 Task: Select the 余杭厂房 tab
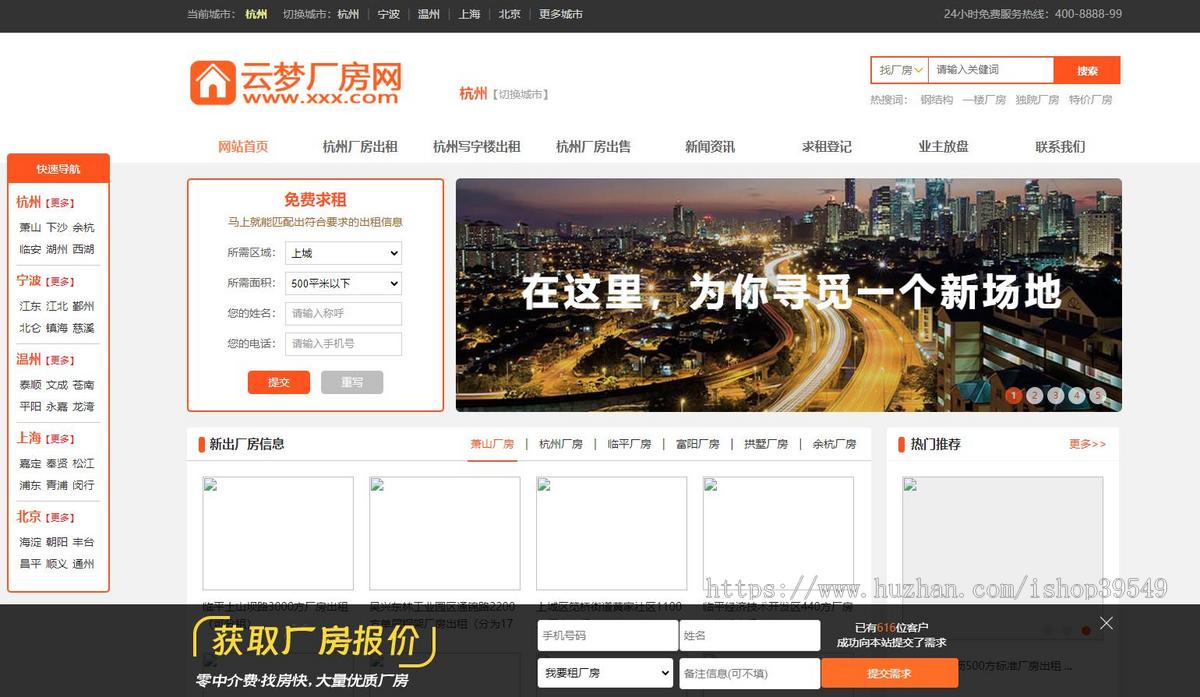click(834, 444)
